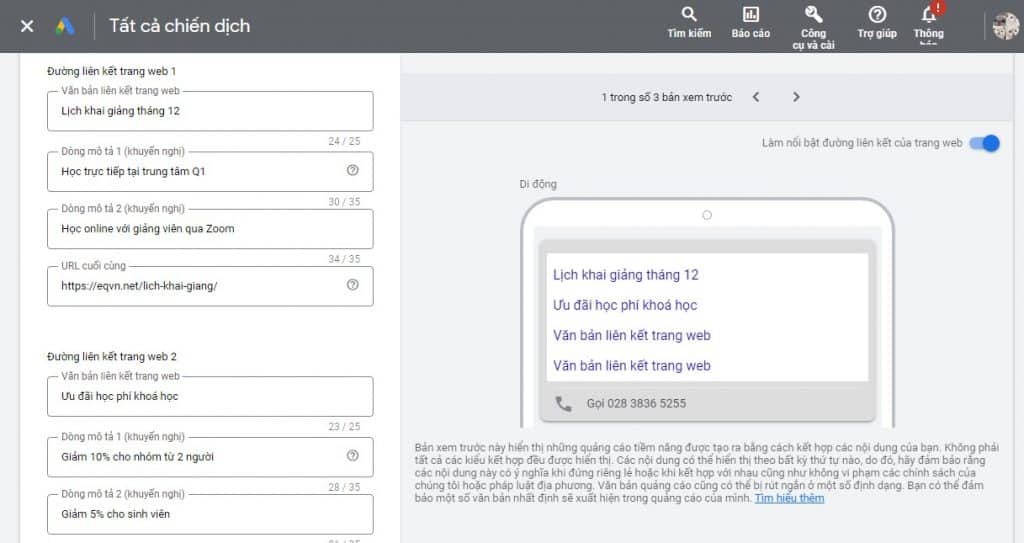Click help icon in URL cuối cùng field
The height and width of the screenshot is (543, 1024).
[x=353, y=285]
